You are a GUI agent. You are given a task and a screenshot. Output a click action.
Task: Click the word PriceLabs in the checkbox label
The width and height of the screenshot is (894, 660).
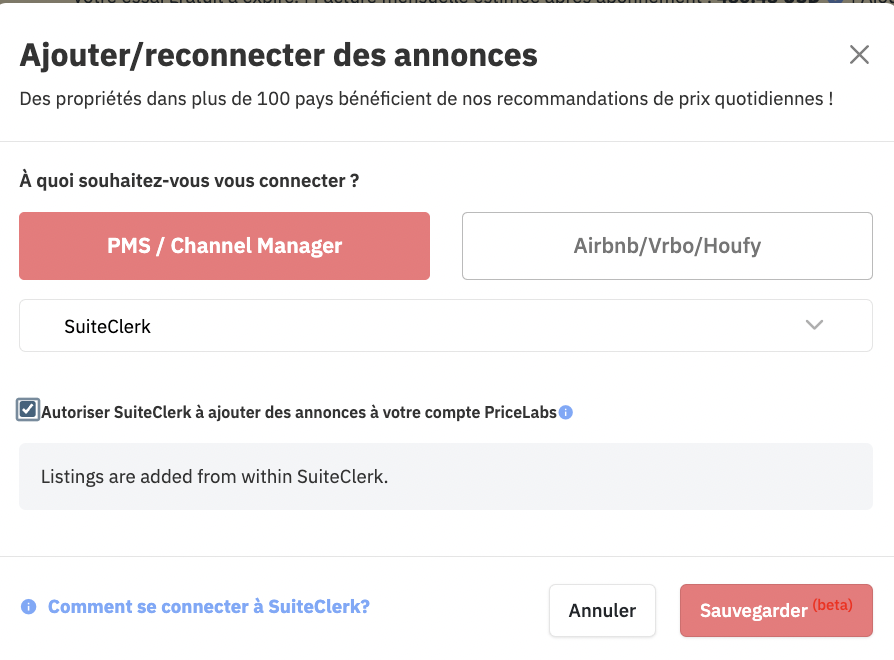[520, 412]
